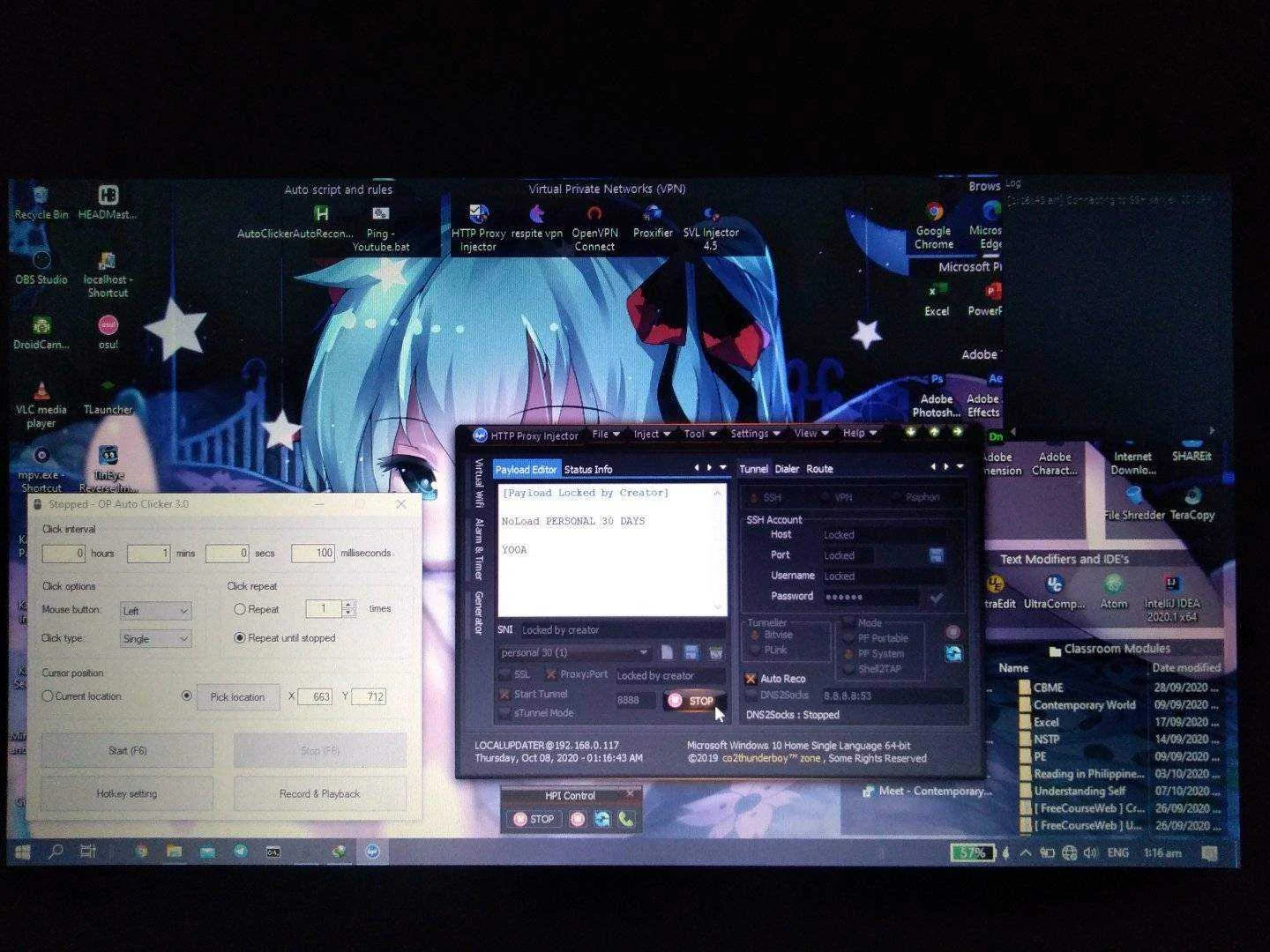The height and width of the screenshot is (952, 1270).
Task: Enable the sTunnel Mode checkbox
Action: click(504, 713)
